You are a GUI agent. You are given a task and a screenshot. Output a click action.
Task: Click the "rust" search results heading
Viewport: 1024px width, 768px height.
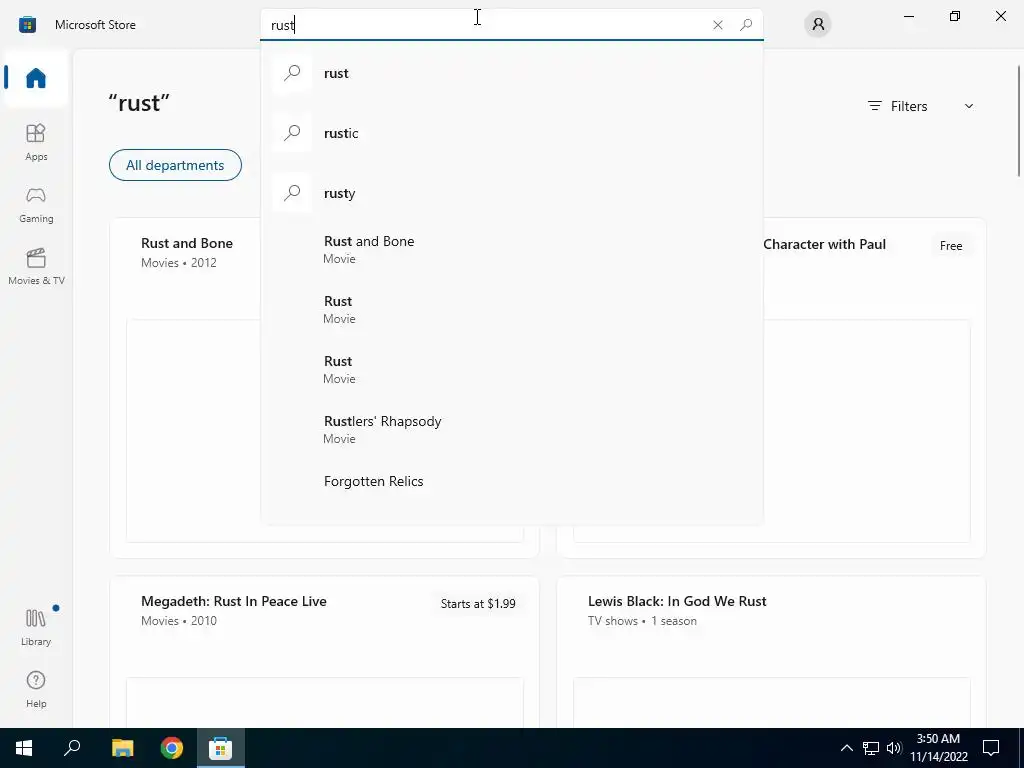click(139, 103)
